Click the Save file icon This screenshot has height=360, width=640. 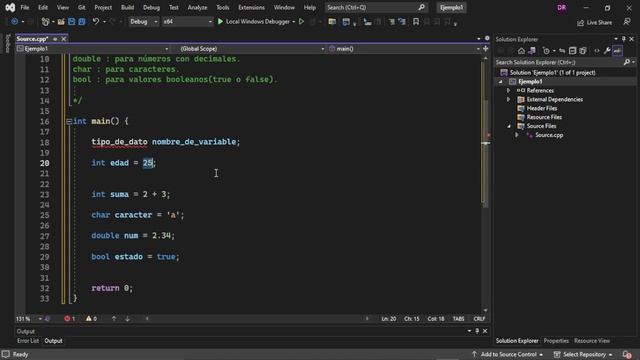71,22
